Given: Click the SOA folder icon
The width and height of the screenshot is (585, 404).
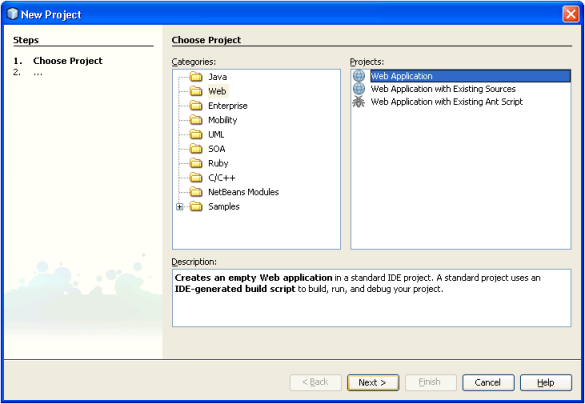Looking at the screenshot, I should (x=196, y=149).
